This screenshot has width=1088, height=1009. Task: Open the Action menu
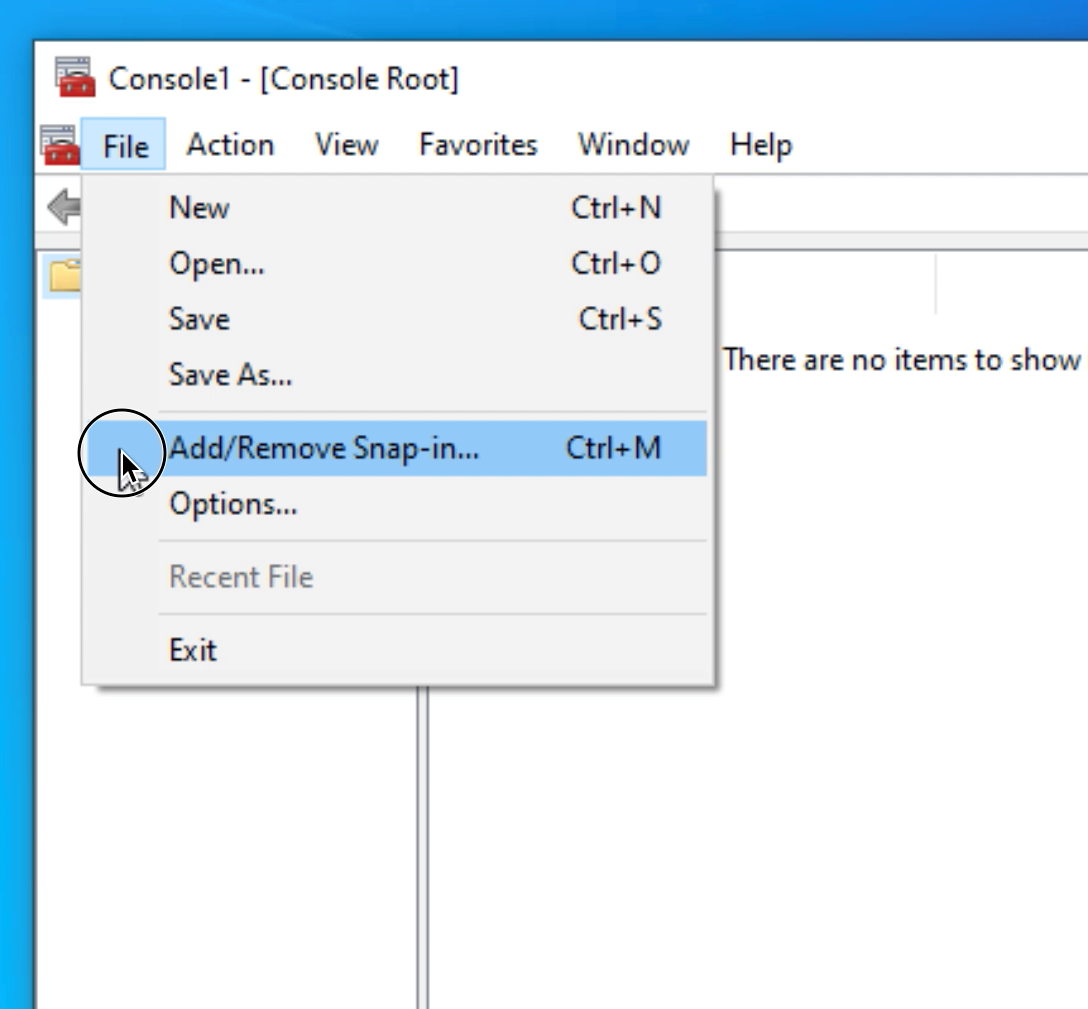[x=230, y=146]
